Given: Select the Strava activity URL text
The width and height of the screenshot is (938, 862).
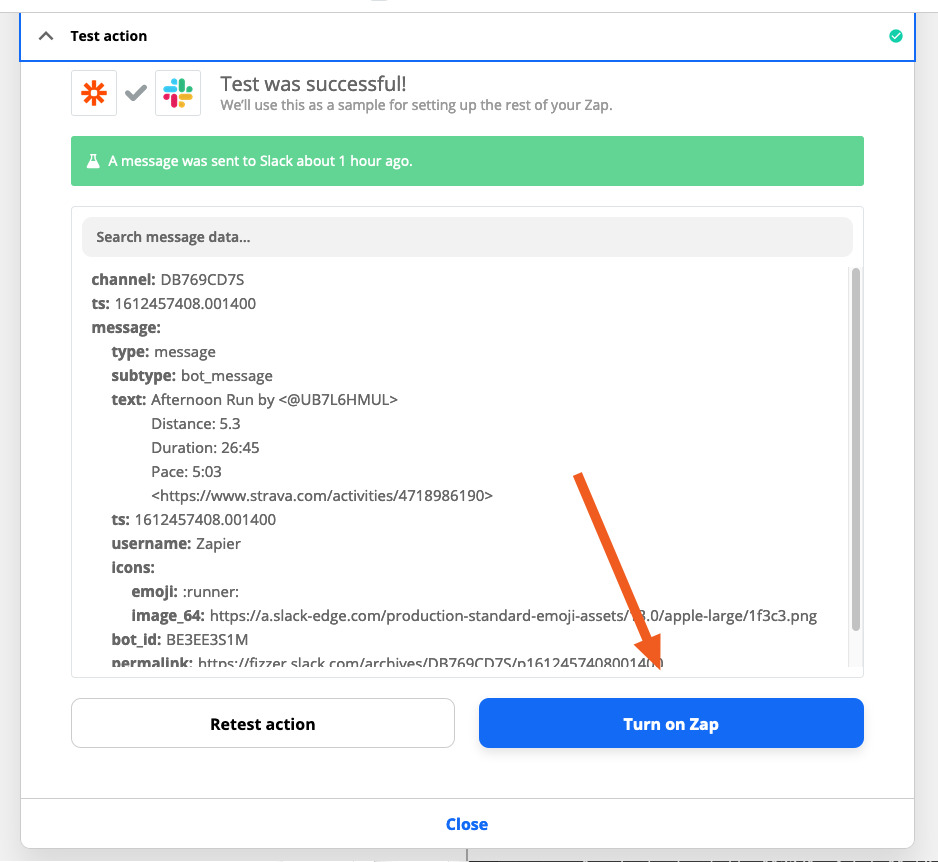Looking at the screenshot, I should [x=322, y=495].
